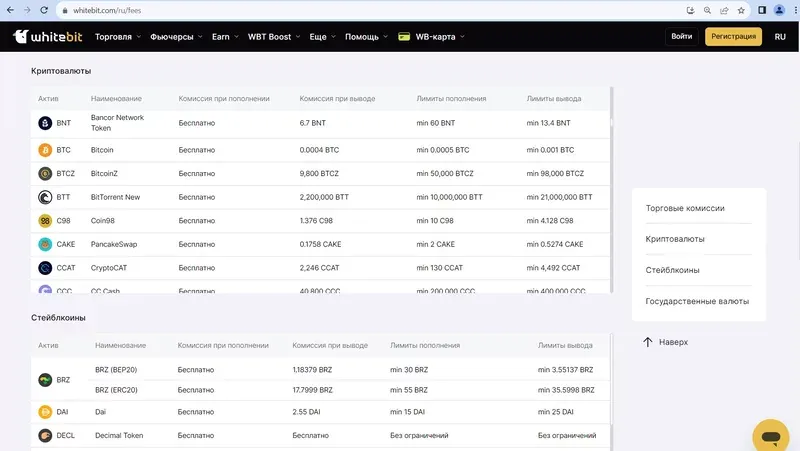Jump to Государственные валюты section
Image resolution: width=800 pixels, height=451 pixels.
coord(697,301)
